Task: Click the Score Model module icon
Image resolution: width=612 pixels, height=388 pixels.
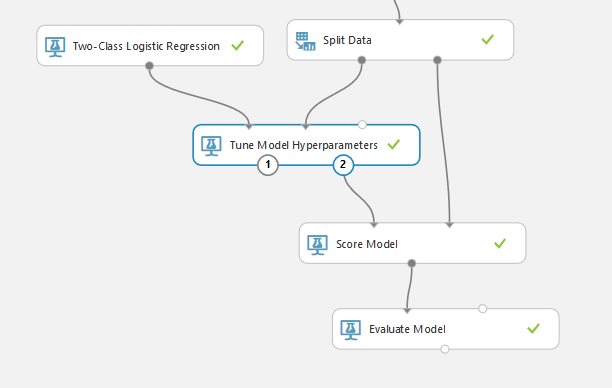Action: 317,245
